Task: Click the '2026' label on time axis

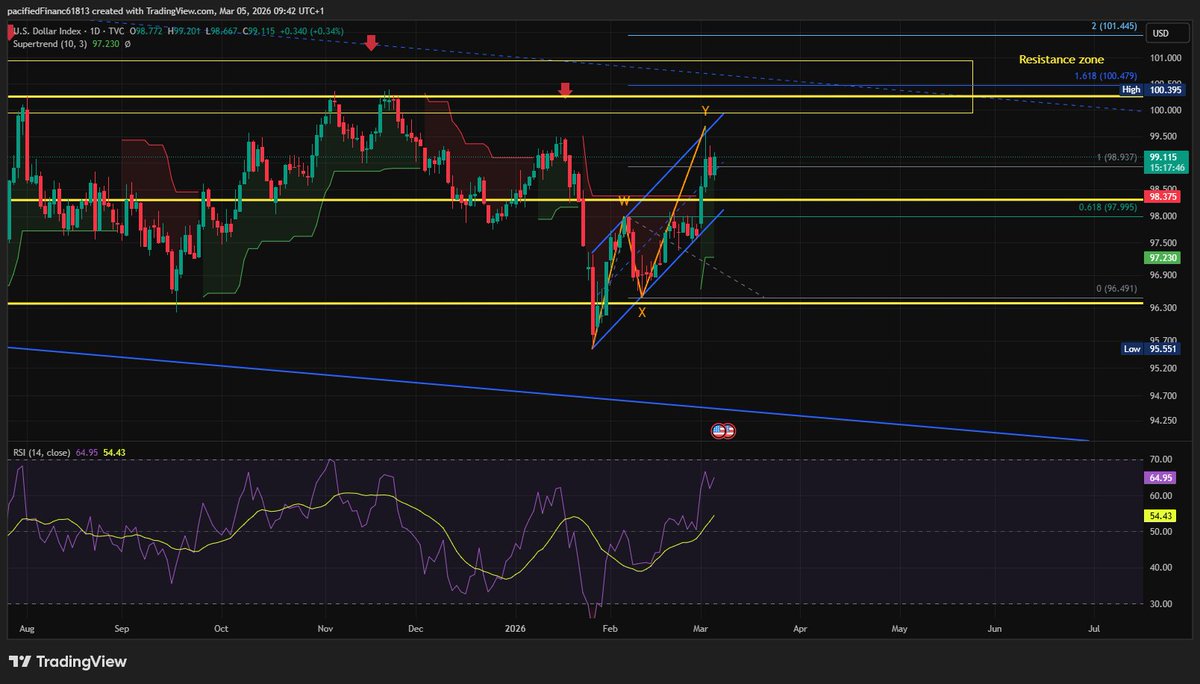Action: (x=516, y=630)
